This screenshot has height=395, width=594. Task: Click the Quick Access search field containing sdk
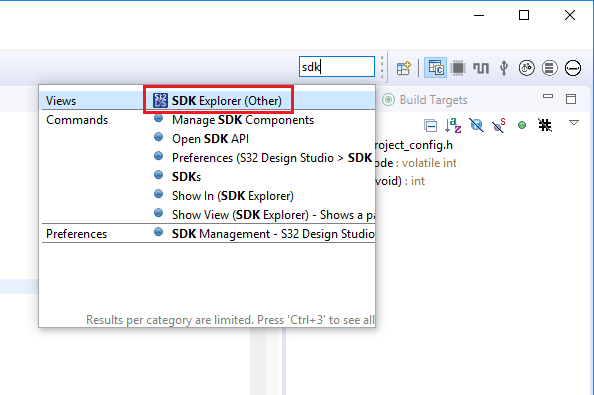click(337, 67)
